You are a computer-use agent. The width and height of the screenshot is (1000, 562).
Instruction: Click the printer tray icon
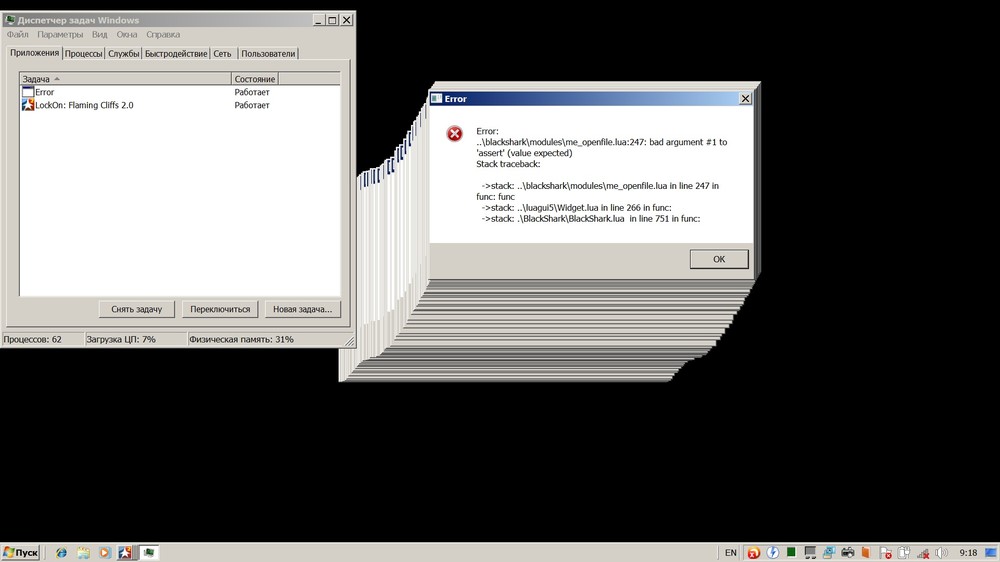click(848, 552)
